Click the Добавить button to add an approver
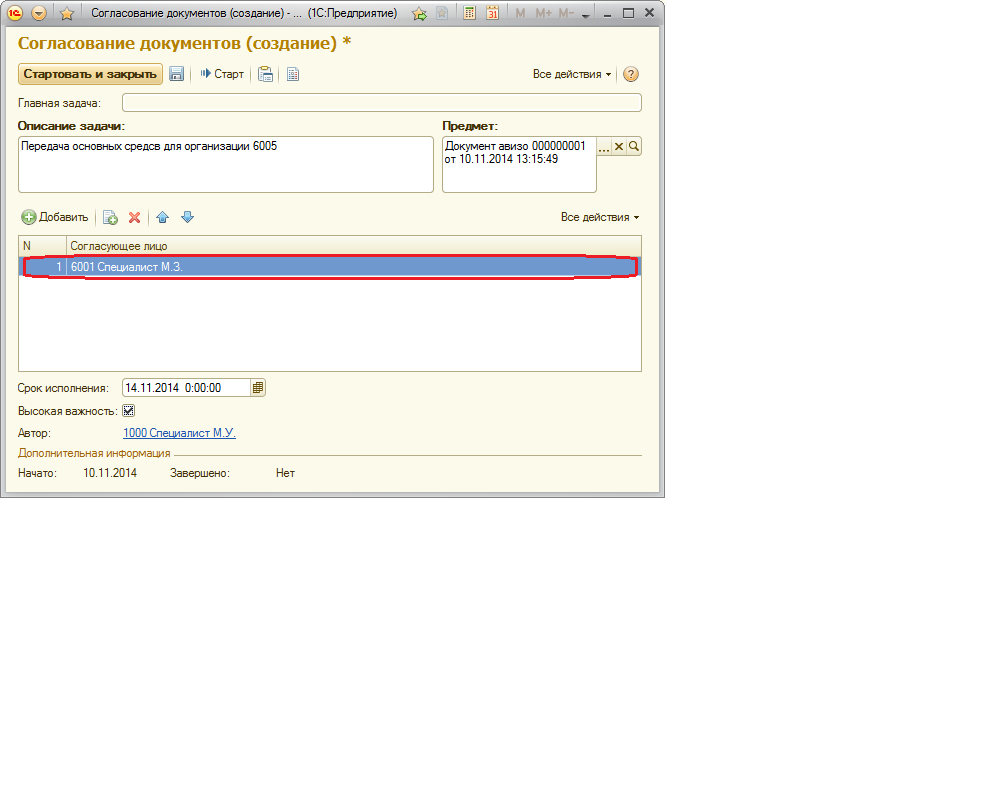The image size is (984, 806). (55, 217)
